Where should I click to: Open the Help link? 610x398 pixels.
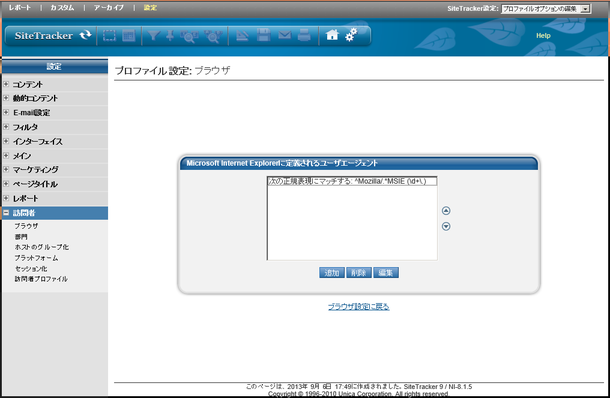pyautogui.click(x=543, y=36)
